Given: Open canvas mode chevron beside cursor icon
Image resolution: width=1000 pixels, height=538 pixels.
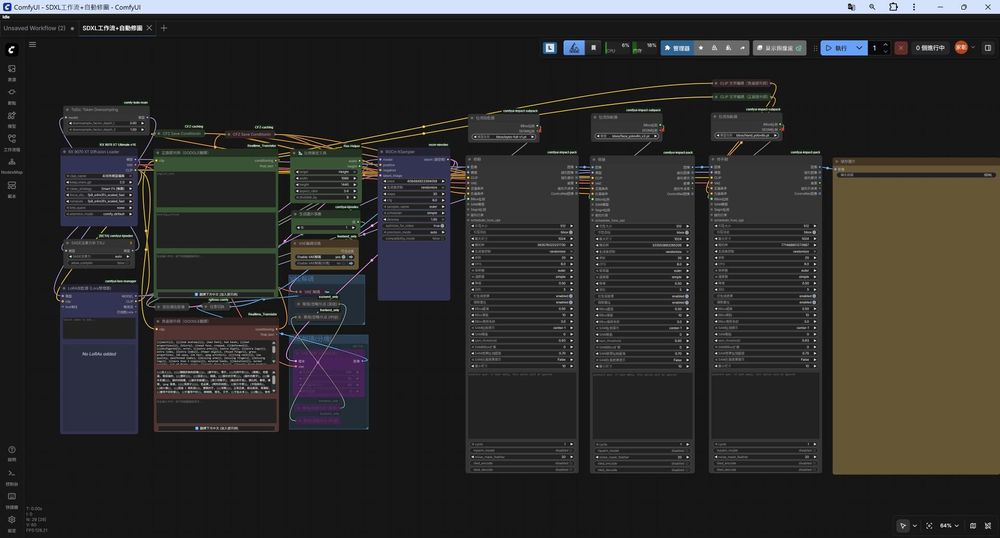Looking at the screenshot, I should (x=915, y=526).
